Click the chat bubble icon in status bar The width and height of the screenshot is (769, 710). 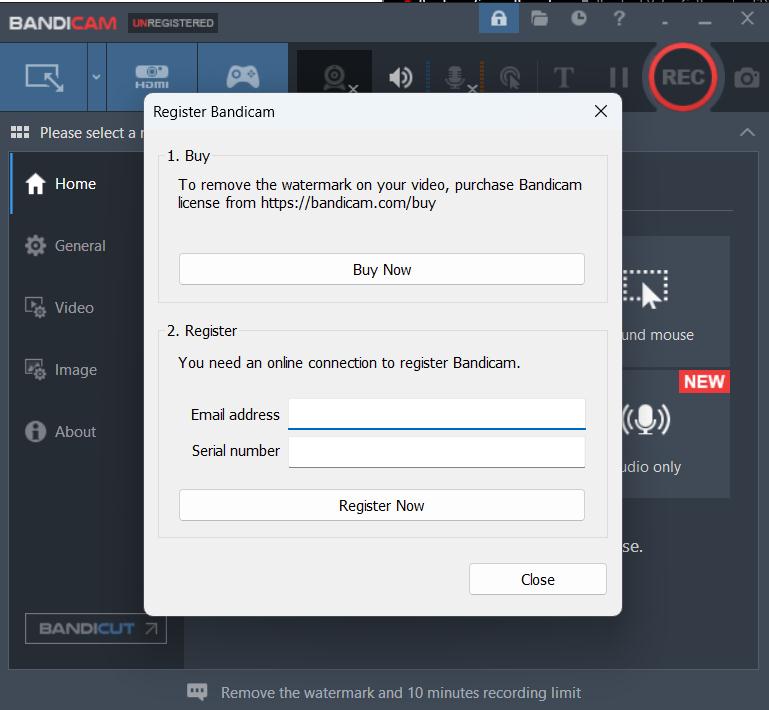pos(197,692)
